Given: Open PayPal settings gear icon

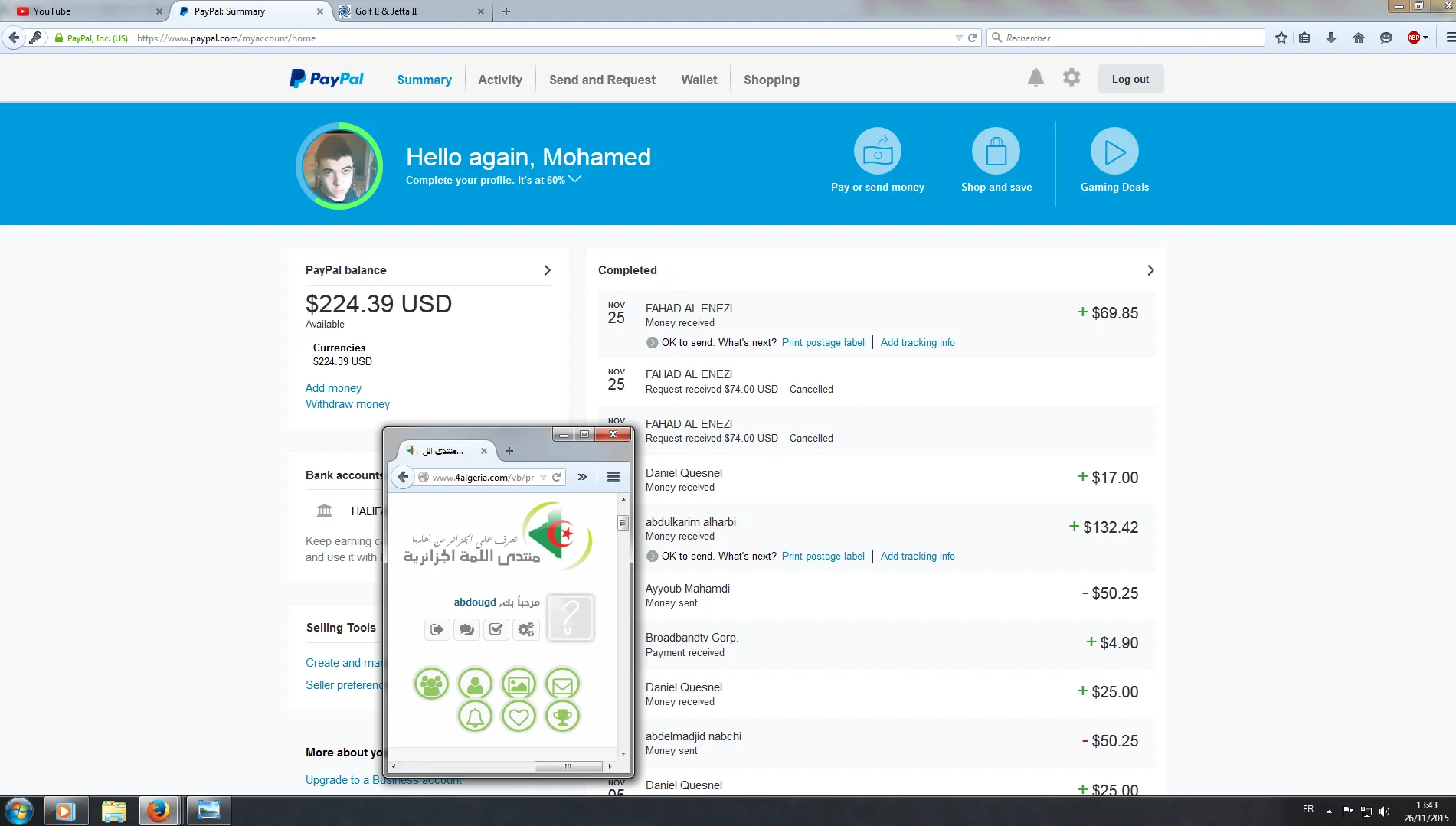Looking at the screenshot, I should (x=1072, y=78).
